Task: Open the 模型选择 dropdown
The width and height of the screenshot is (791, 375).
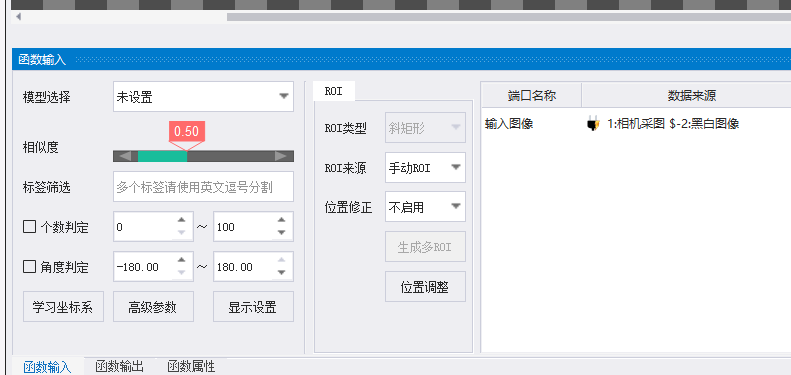Action: click(284, 96)
